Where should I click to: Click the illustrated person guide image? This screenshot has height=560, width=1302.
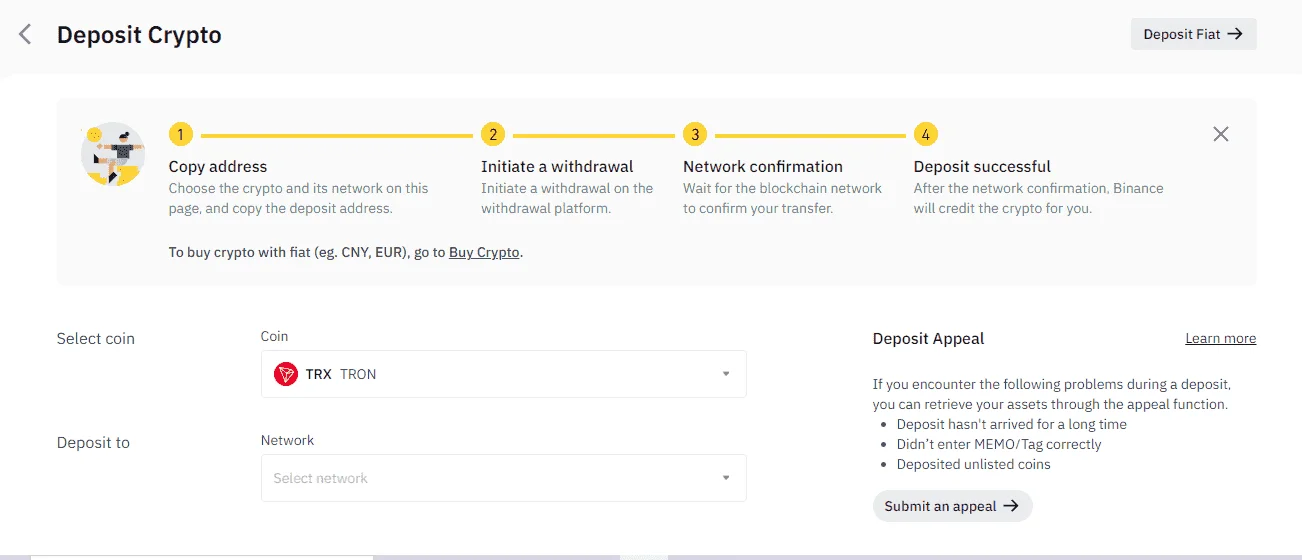click(x=113, y=154)
